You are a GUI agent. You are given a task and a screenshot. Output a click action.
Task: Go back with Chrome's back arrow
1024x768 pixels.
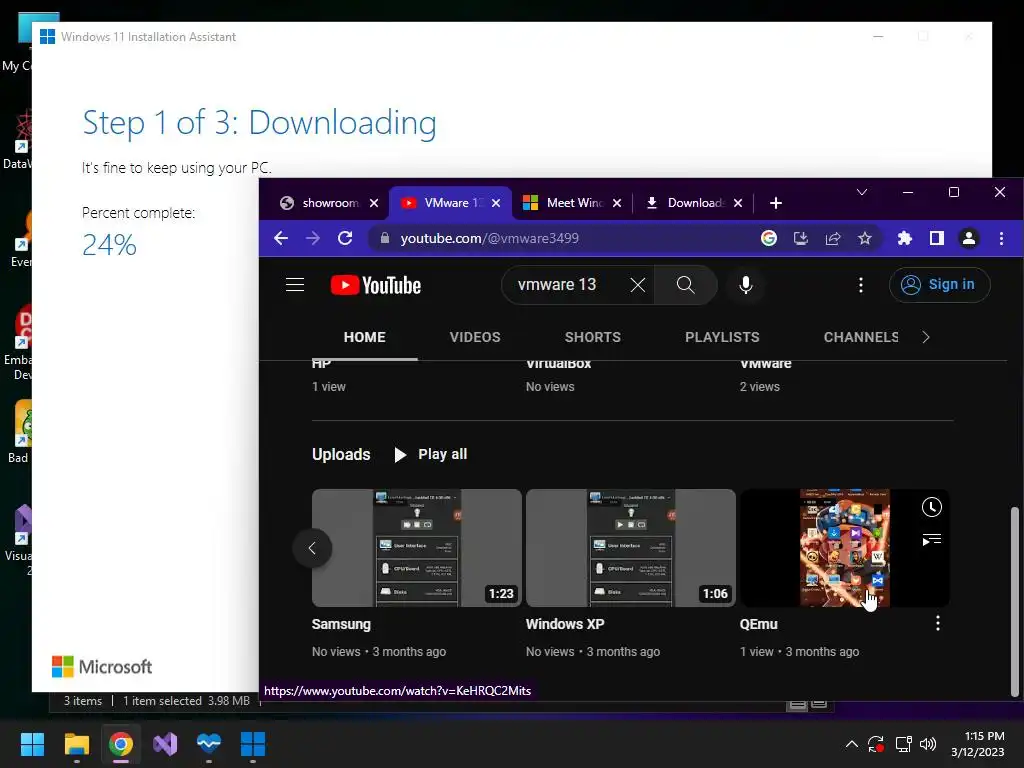point(281,238)
